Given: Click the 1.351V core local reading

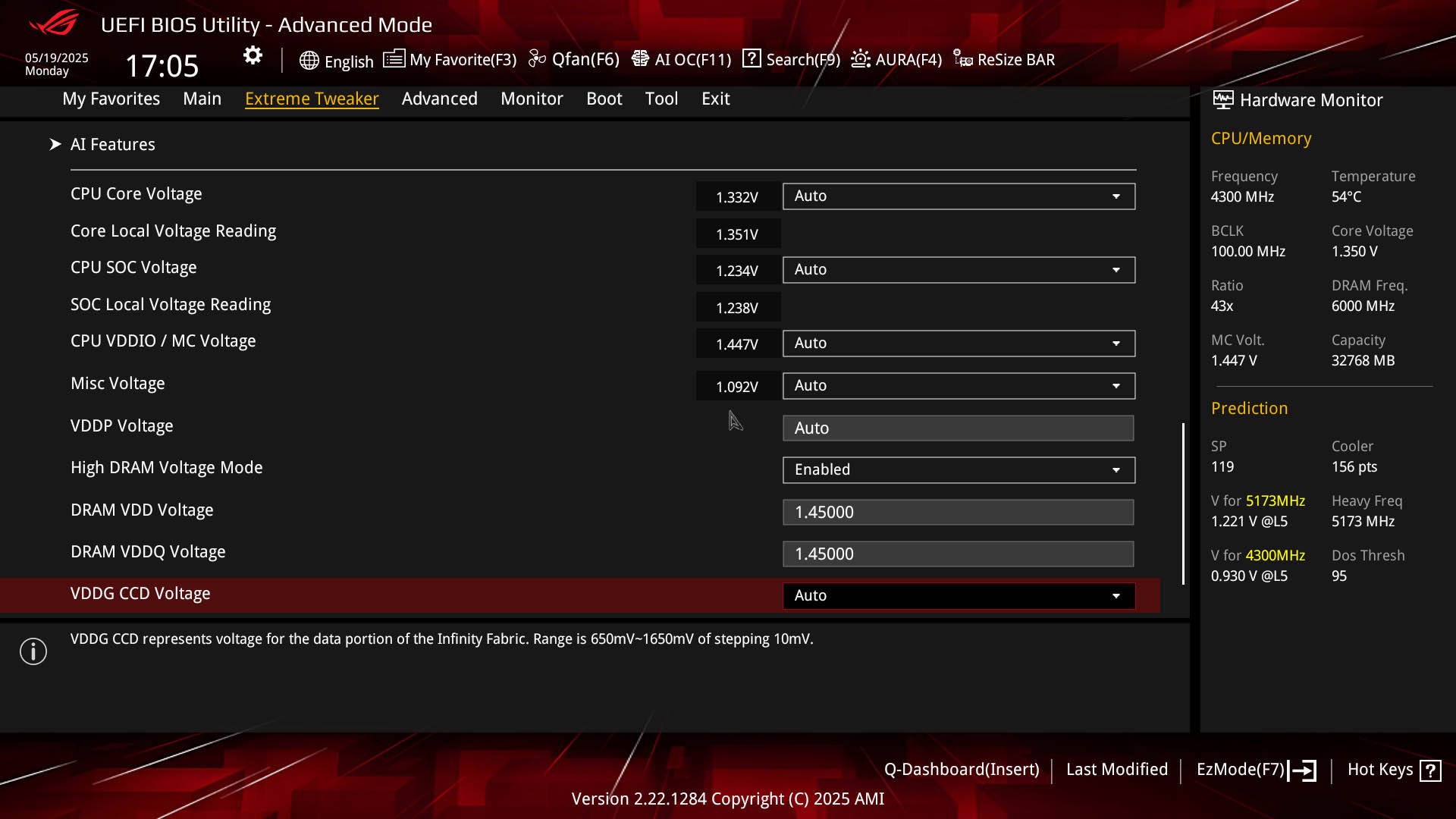Looking at the screenshot, I should point(738,234).
